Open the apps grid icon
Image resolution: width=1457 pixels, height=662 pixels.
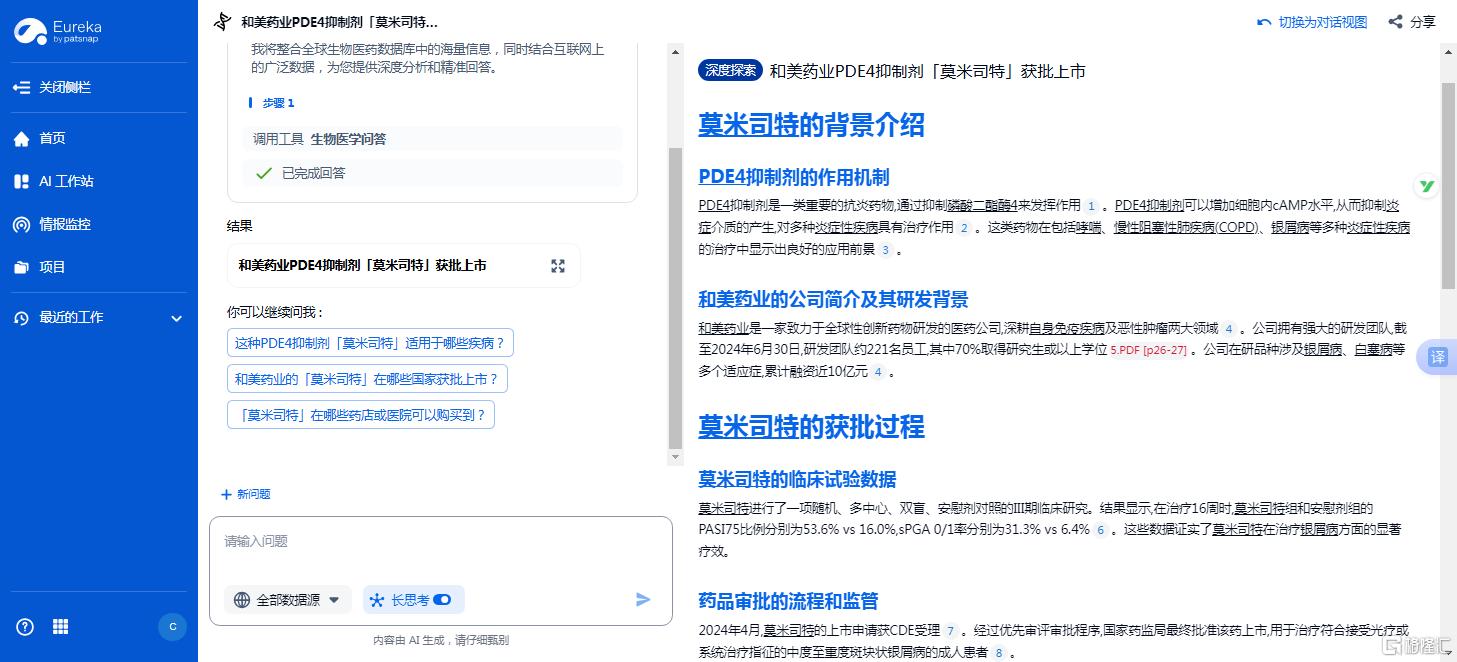60,627
